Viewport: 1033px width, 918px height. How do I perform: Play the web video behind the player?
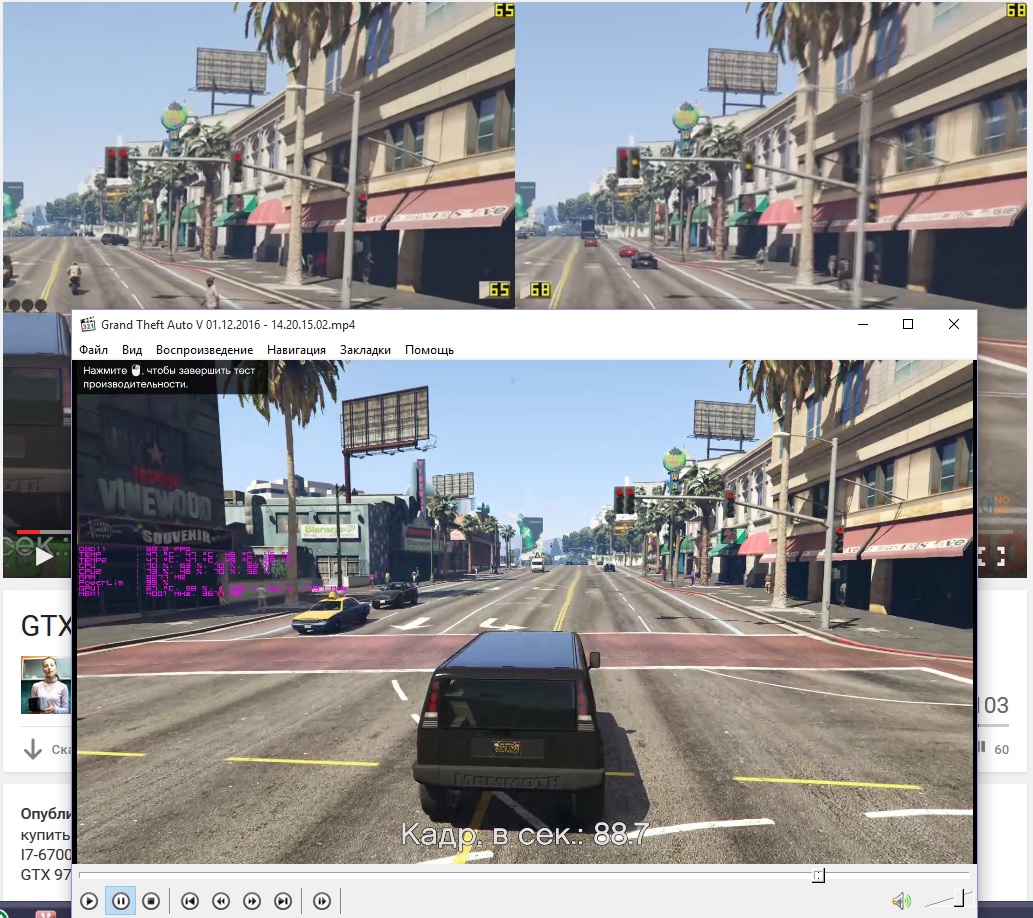tap(43, 556)
